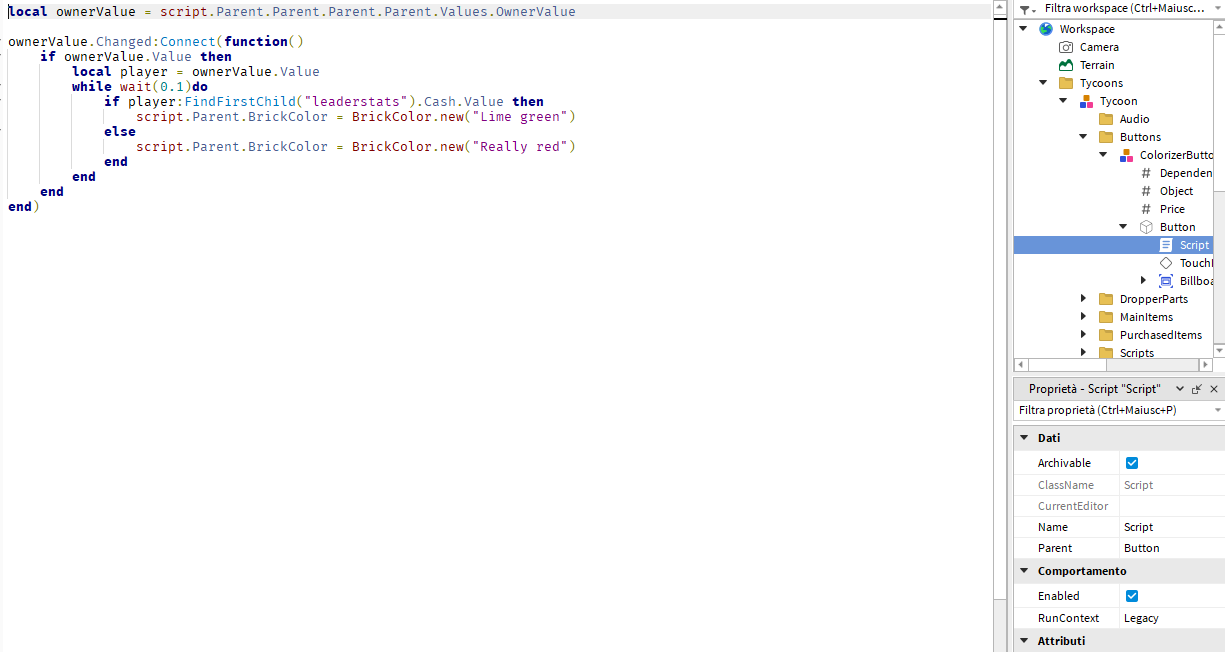The width and height of the screenshot is (1225, 652).
Task: Click the Script document icon
Action: [x=1166, y=245]
